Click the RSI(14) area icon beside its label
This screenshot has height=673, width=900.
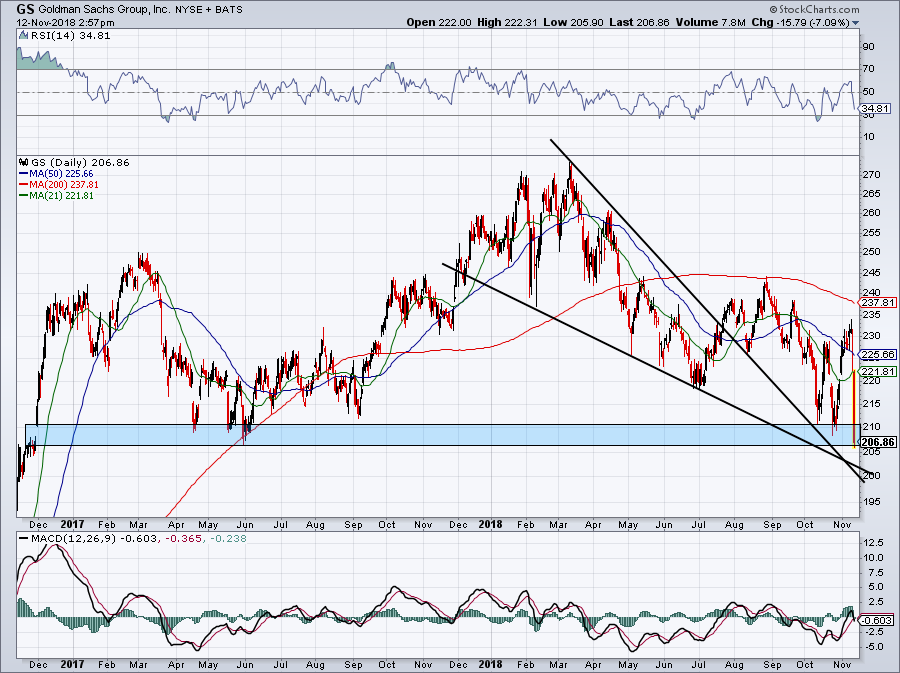pyautogui.click(x=24, y=36)
